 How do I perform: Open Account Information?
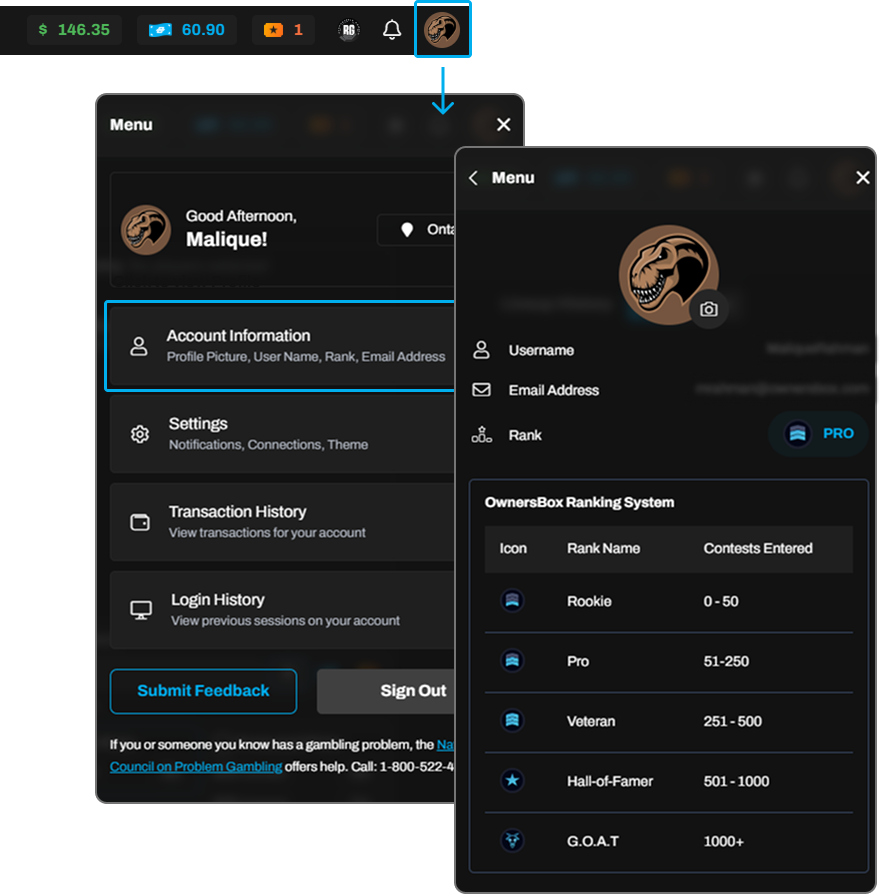[x=282, y=346]
